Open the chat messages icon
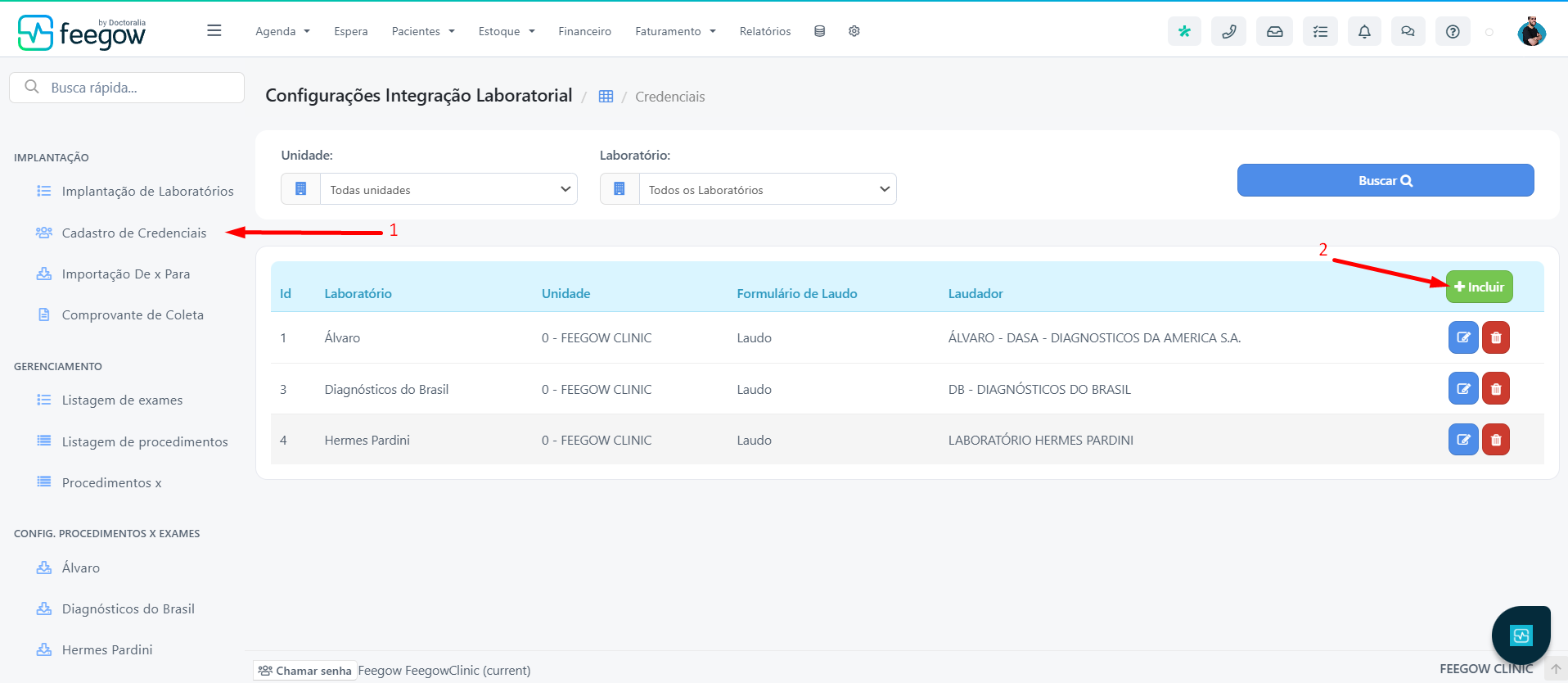Image resolution: width=1568 pixels, height=683 pixels. tap(1408, 32)
